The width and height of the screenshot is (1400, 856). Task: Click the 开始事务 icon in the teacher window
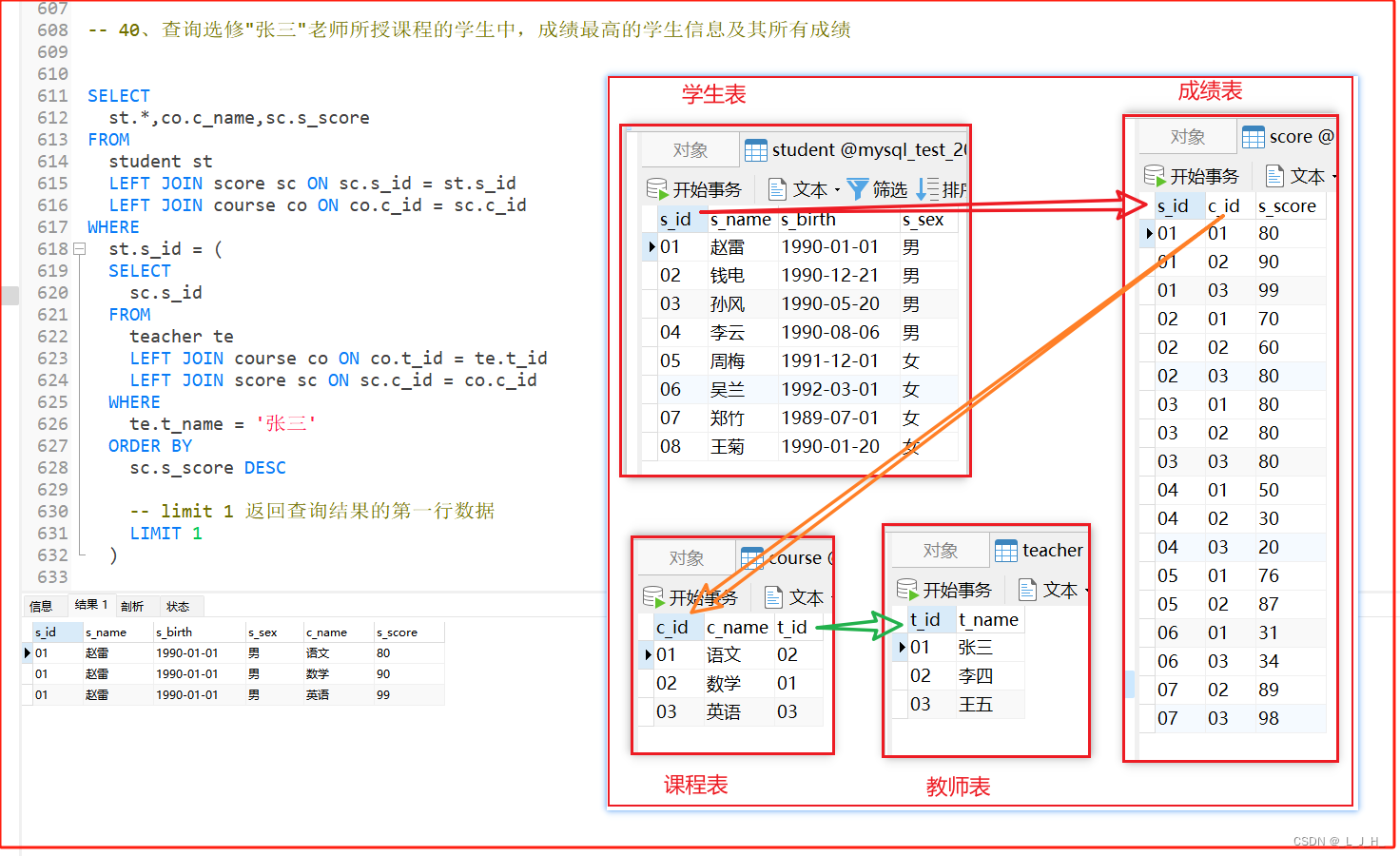907,589
